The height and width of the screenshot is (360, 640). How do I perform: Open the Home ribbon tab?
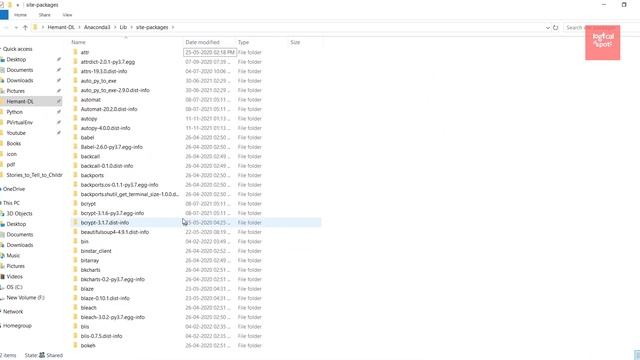tap(20, 15)
